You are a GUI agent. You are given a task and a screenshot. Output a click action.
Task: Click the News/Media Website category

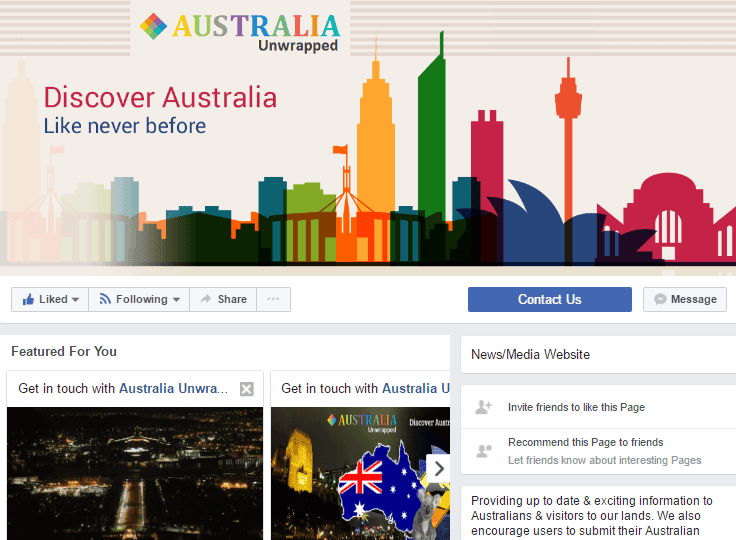point(530,355)
